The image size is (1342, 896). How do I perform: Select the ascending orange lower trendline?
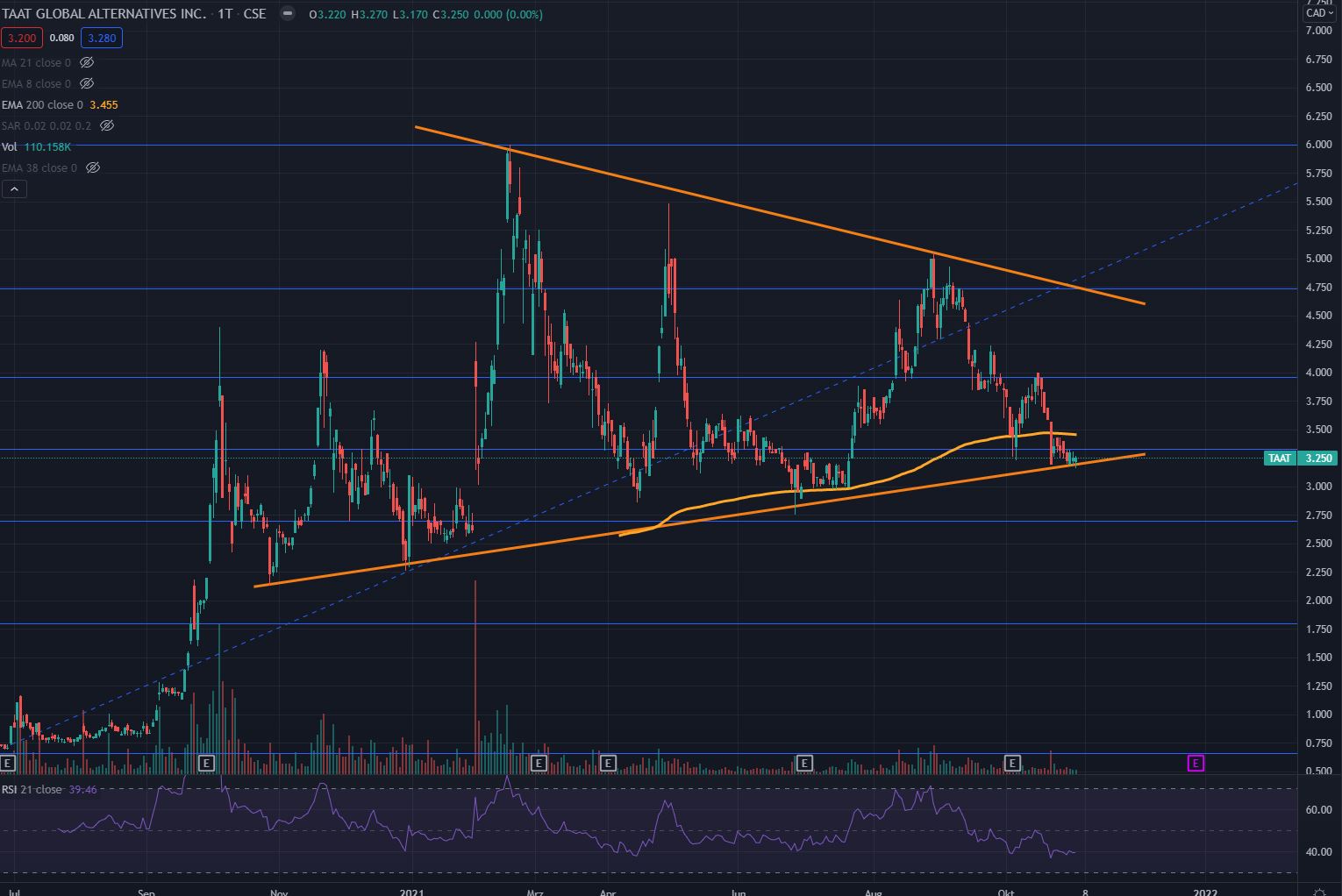[699, 521]
